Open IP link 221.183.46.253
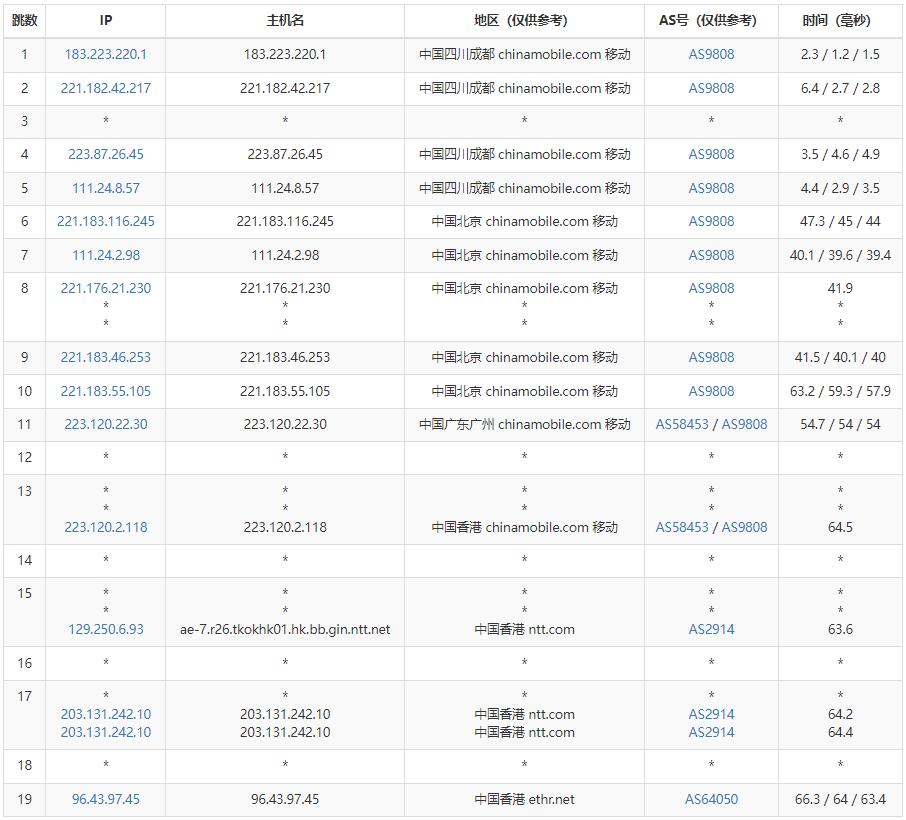The height and width of the screenshot is (820, 906). point(106,358)
